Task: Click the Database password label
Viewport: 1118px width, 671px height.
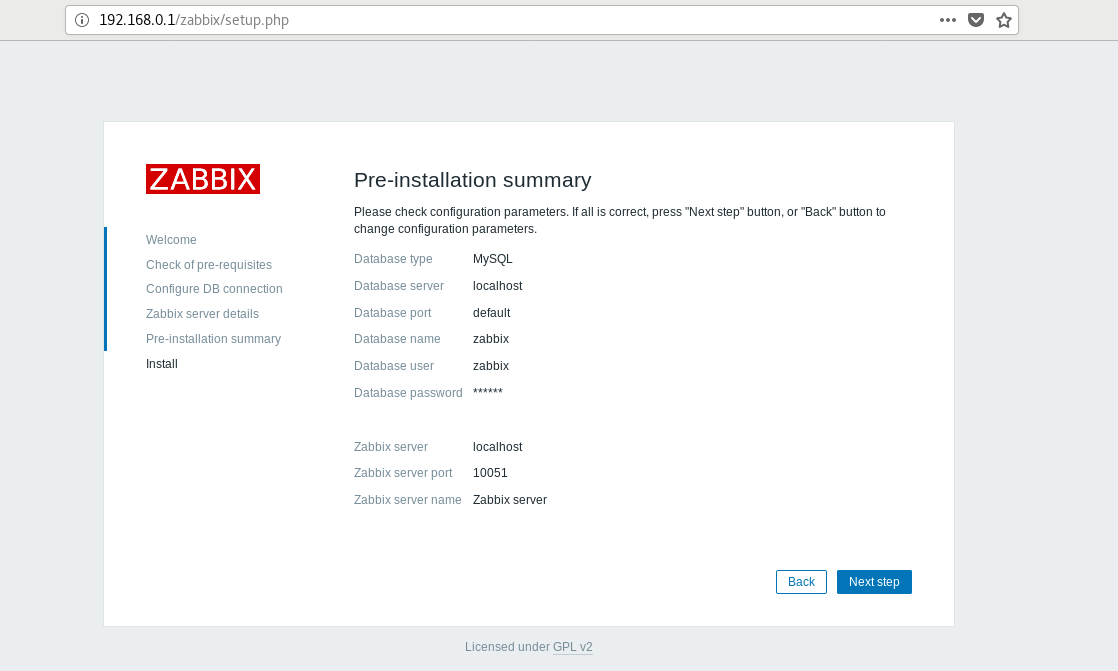Action: pos(408,393)
